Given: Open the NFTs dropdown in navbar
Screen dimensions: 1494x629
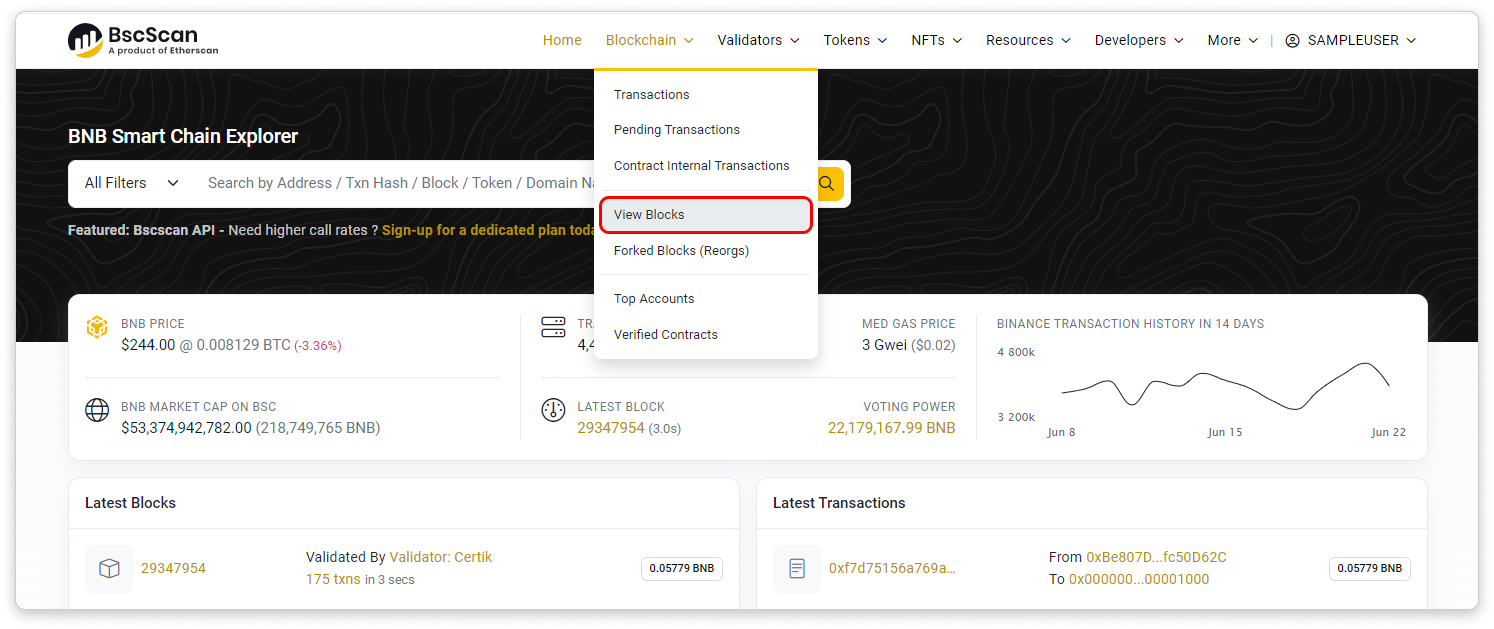Looking at the screenshot, I should tap(936, 40).
